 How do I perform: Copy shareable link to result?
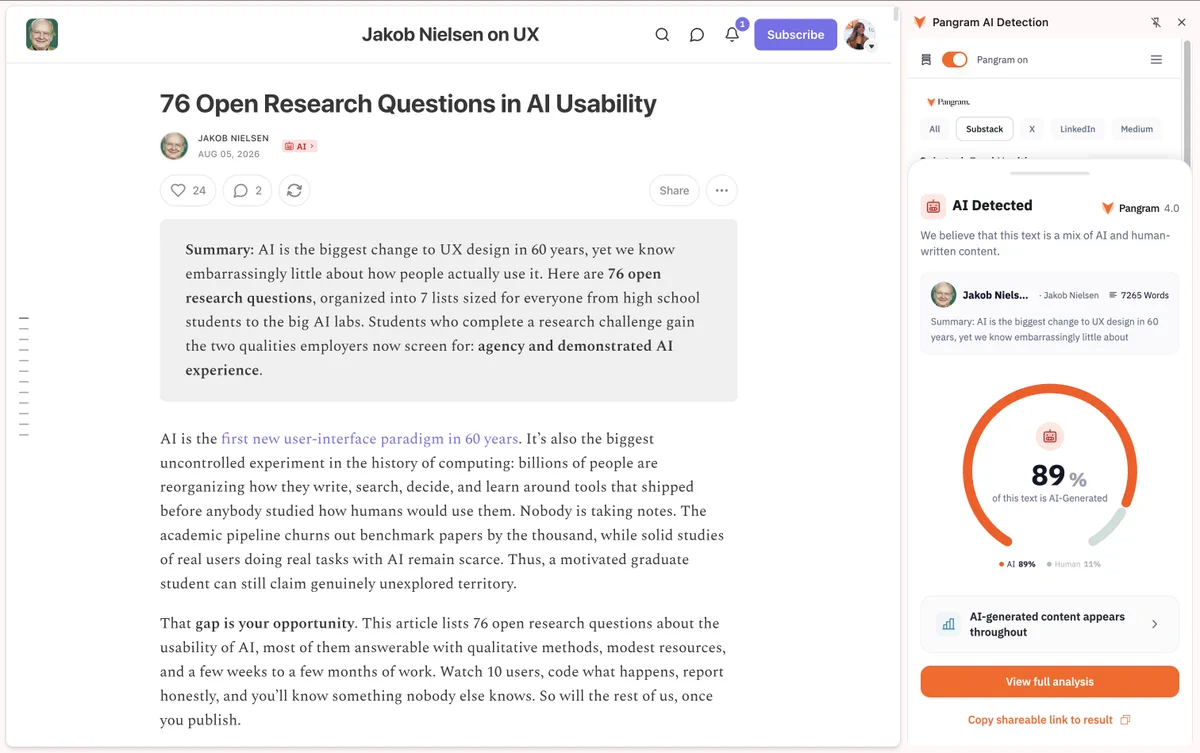coord(1049,720)
